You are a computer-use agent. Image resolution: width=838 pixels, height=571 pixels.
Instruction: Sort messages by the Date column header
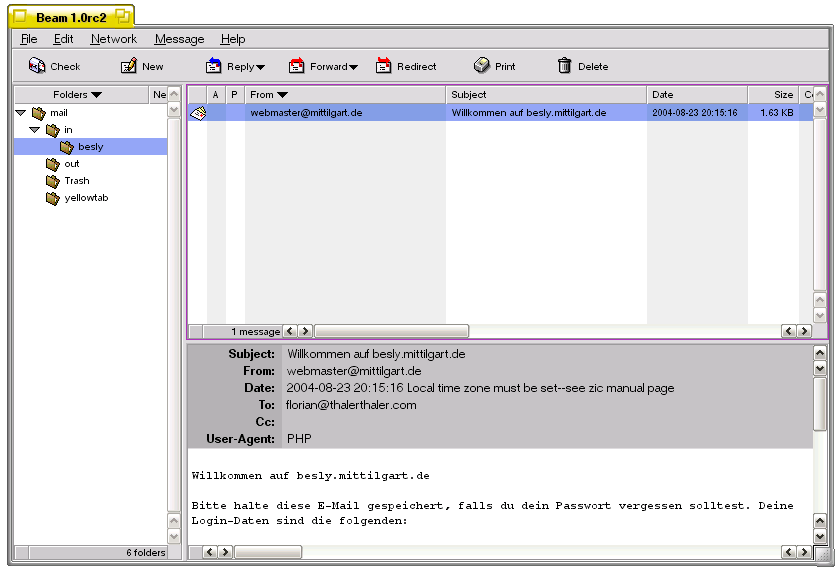[x=696, y=95]
